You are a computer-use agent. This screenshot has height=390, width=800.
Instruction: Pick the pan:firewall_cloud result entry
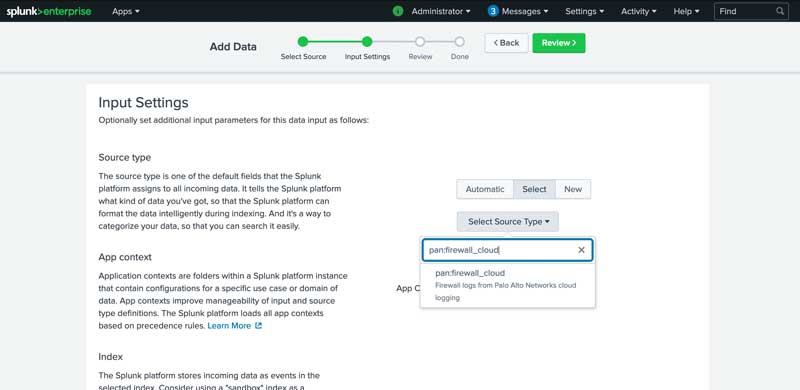tap(507, 285)
